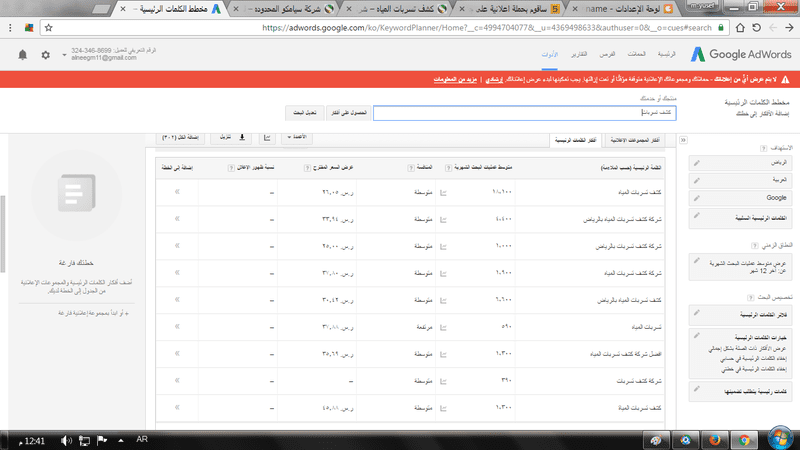Click the تنزيل download button
Image resolution: width=800 pixels, height=450 pixels.
pyautogui.click(x=231, y=137)
